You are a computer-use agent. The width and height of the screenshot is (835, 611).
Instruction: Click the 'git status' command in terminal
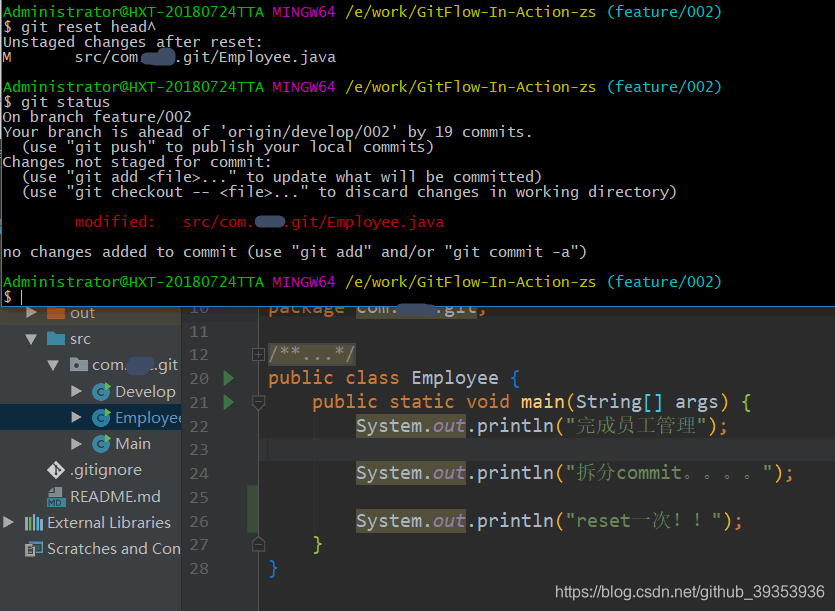pos(66,102)
